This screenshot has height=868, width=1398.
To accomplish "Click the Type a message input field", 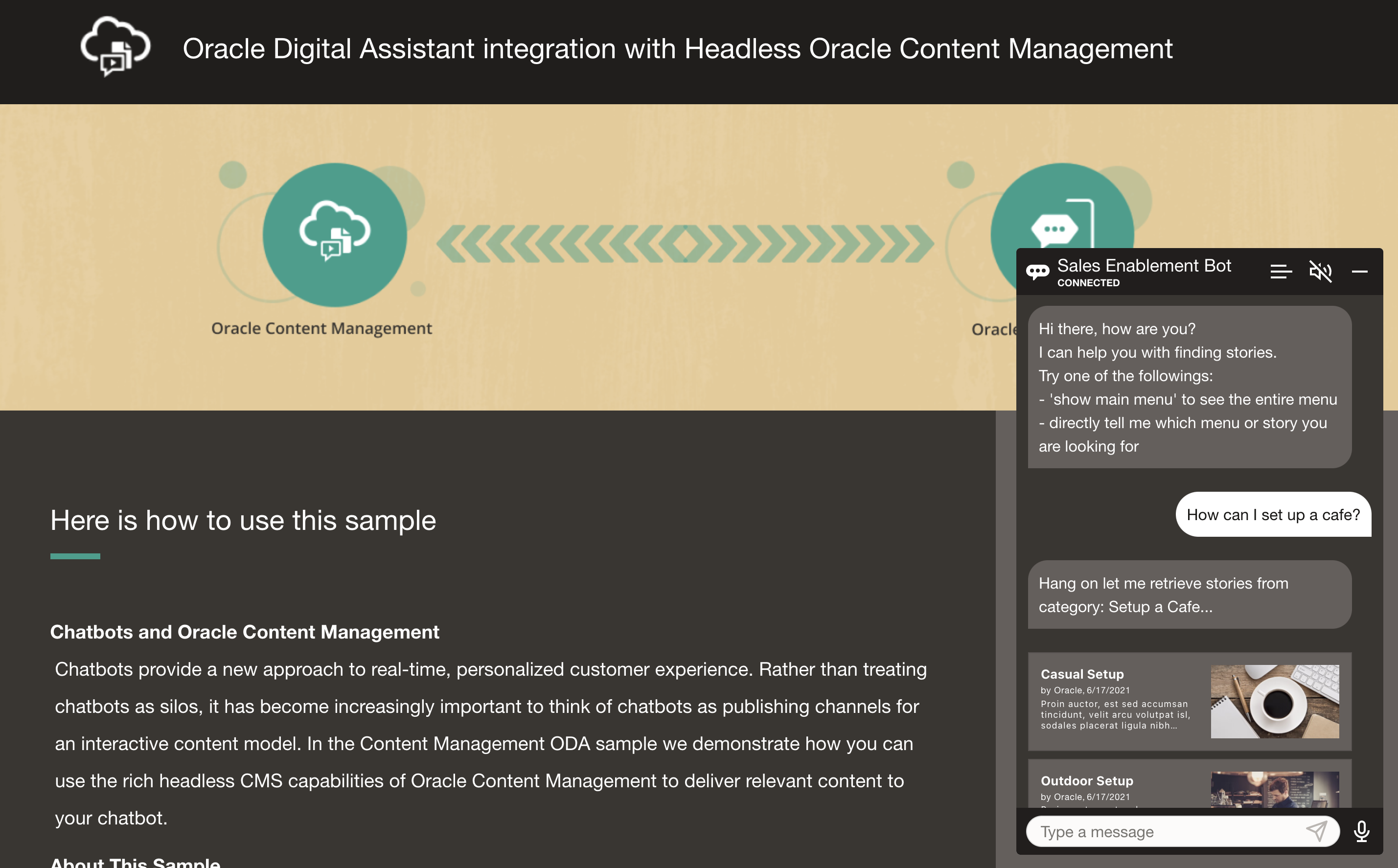I will [x=1160, y=831].
